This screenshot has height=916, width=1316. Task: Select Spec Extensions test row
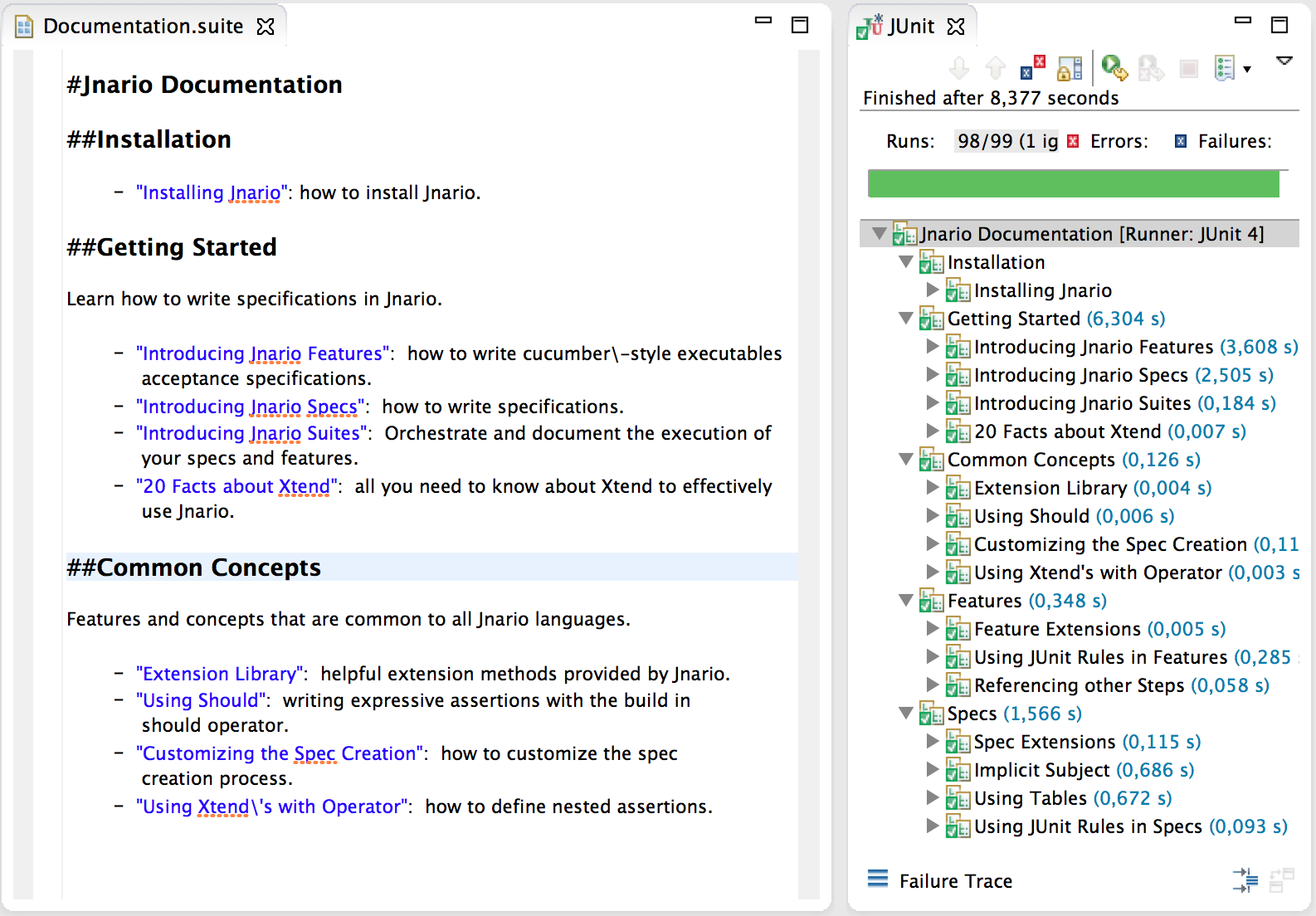pyautogui.click(x=1080, y=742)
